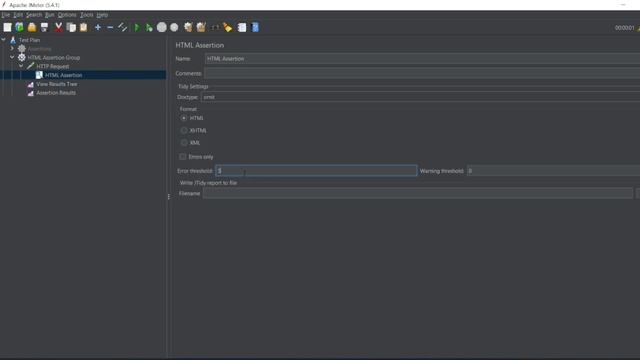Select the XHTML format radio button
640x360 pixels.
point(184,131)
